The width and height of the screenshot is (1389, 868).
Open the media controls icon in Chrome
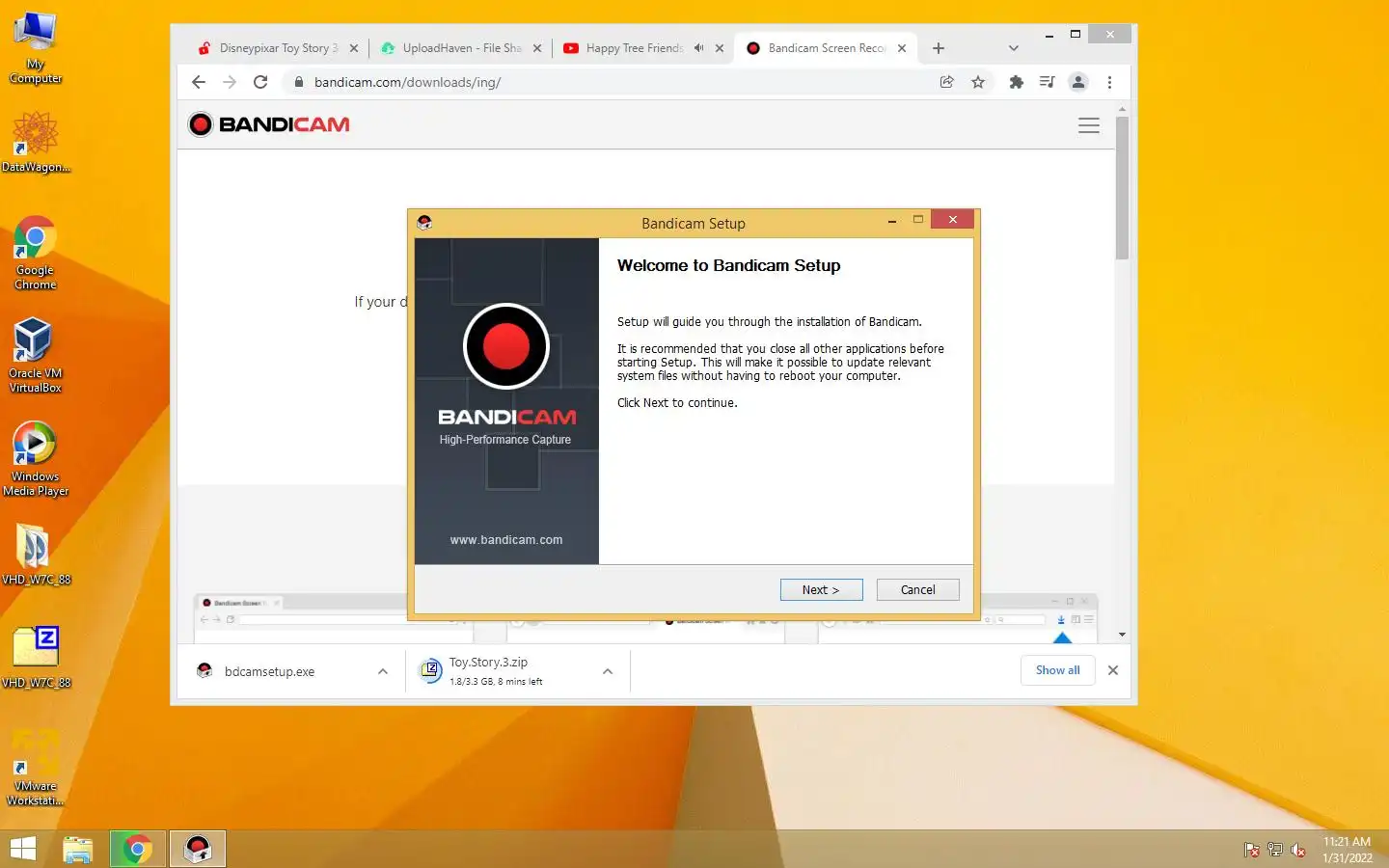point(1047,82)
